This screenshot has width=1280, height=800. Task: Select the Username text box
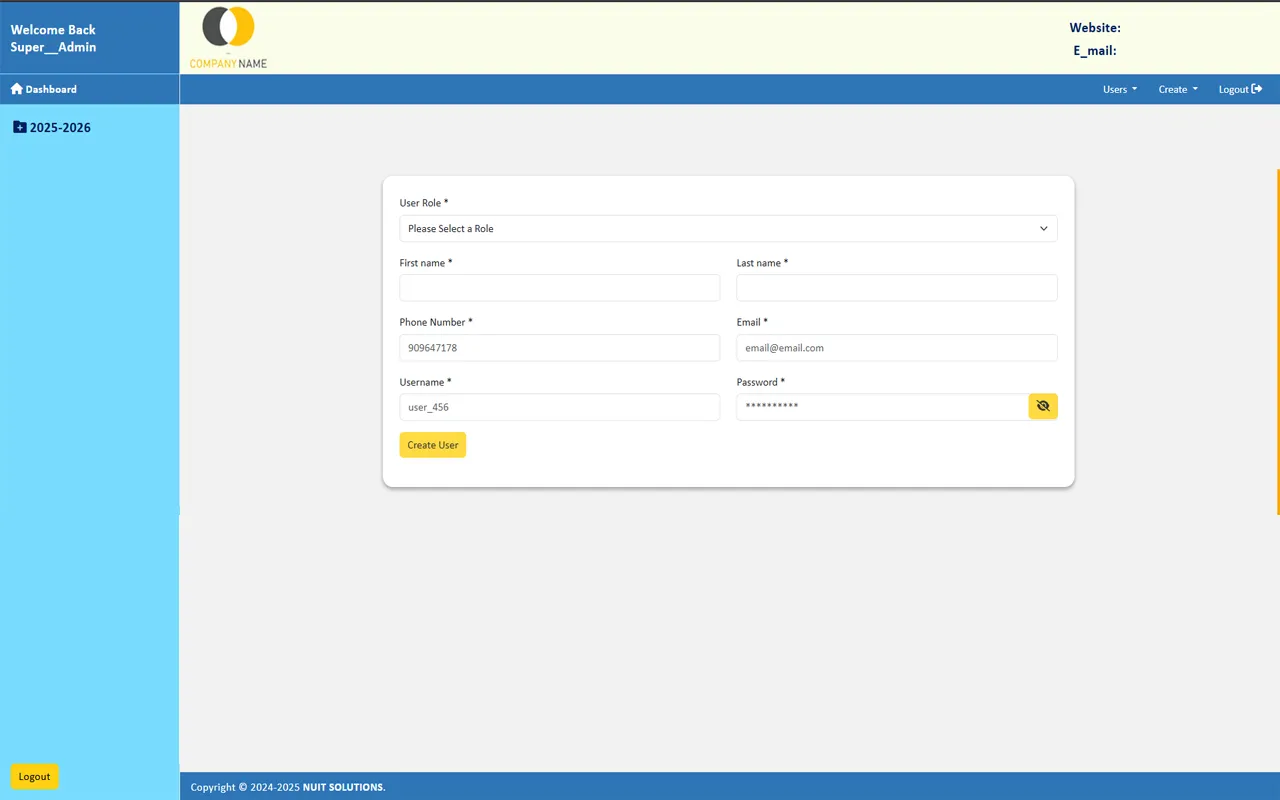click(x=559, y=407)
